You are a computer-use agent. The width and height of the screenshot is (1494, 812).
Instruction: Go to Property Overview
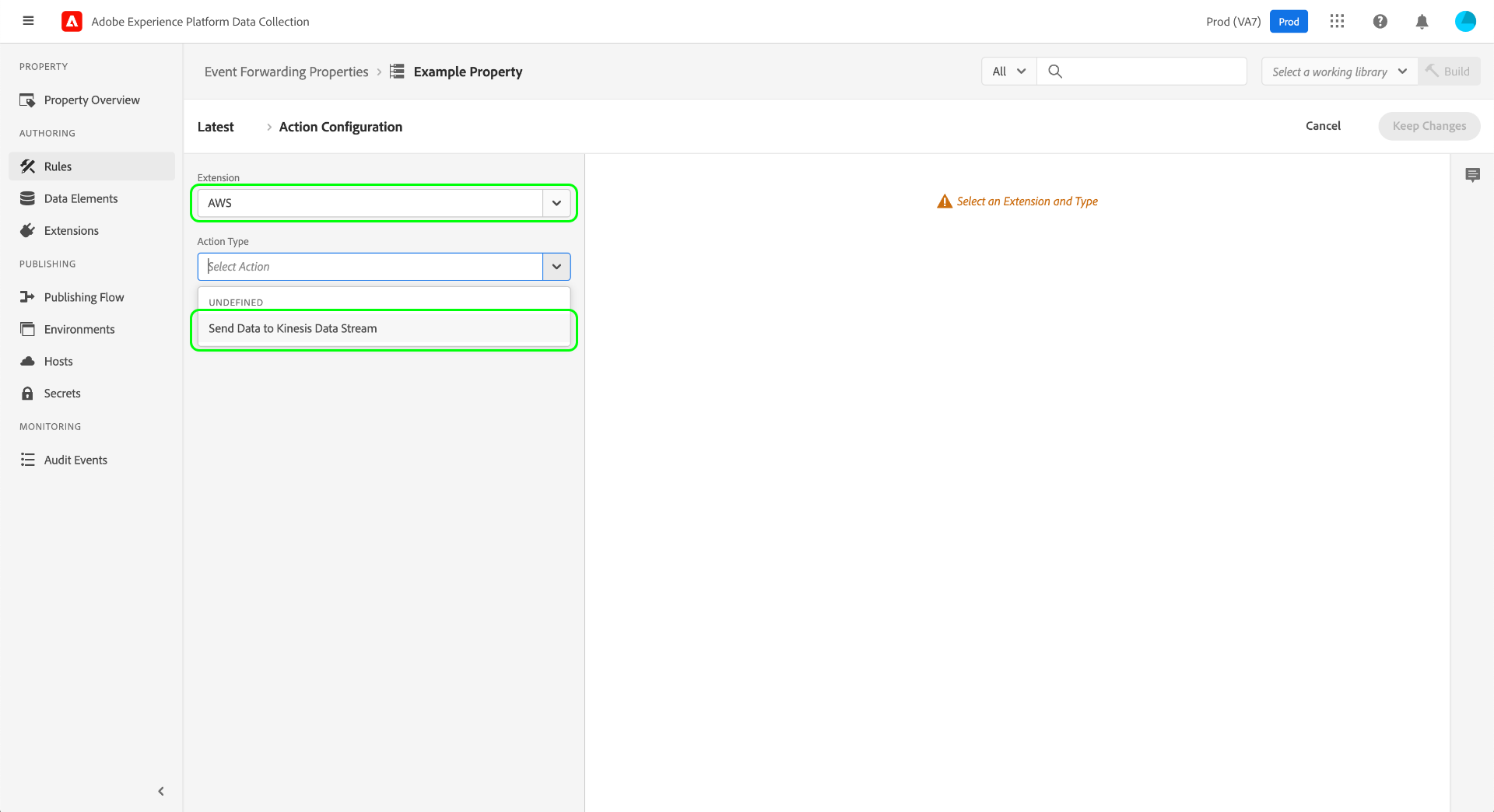[x=92, y=100]
